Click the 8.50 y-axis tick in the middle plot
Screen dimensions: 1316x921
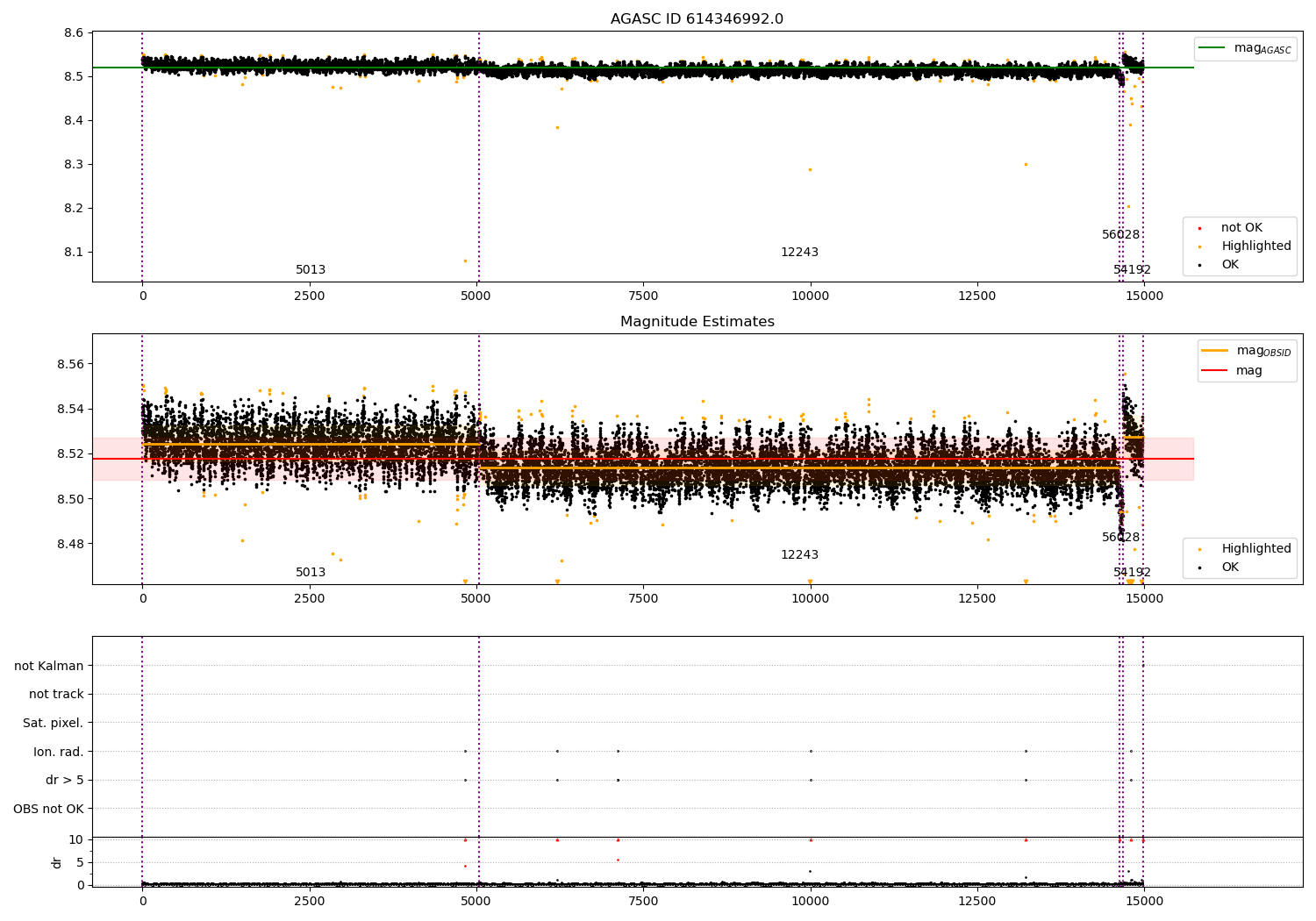(x=70, y=499)
